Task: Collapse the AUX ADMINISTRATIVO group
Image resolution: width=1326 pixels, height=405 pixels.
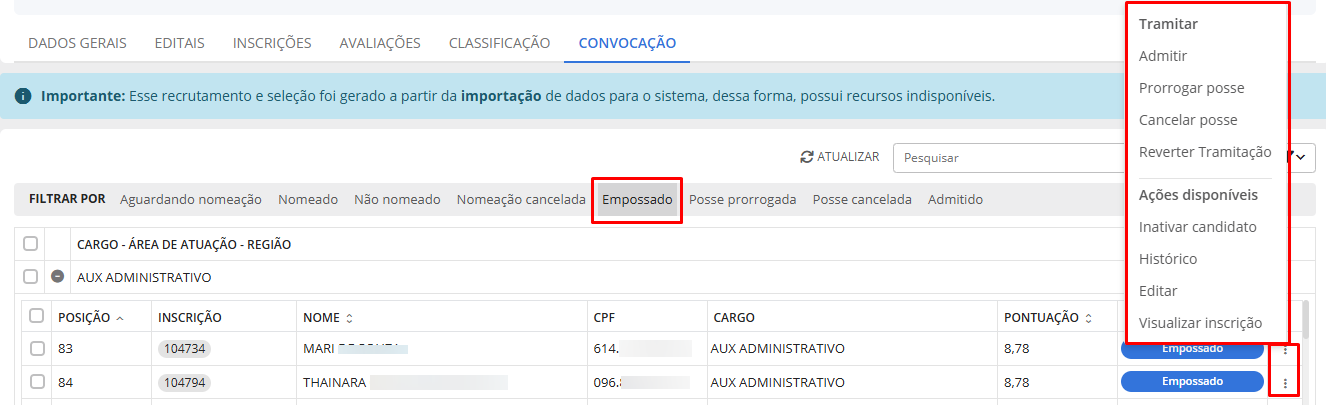Action: tap(58, 277)
